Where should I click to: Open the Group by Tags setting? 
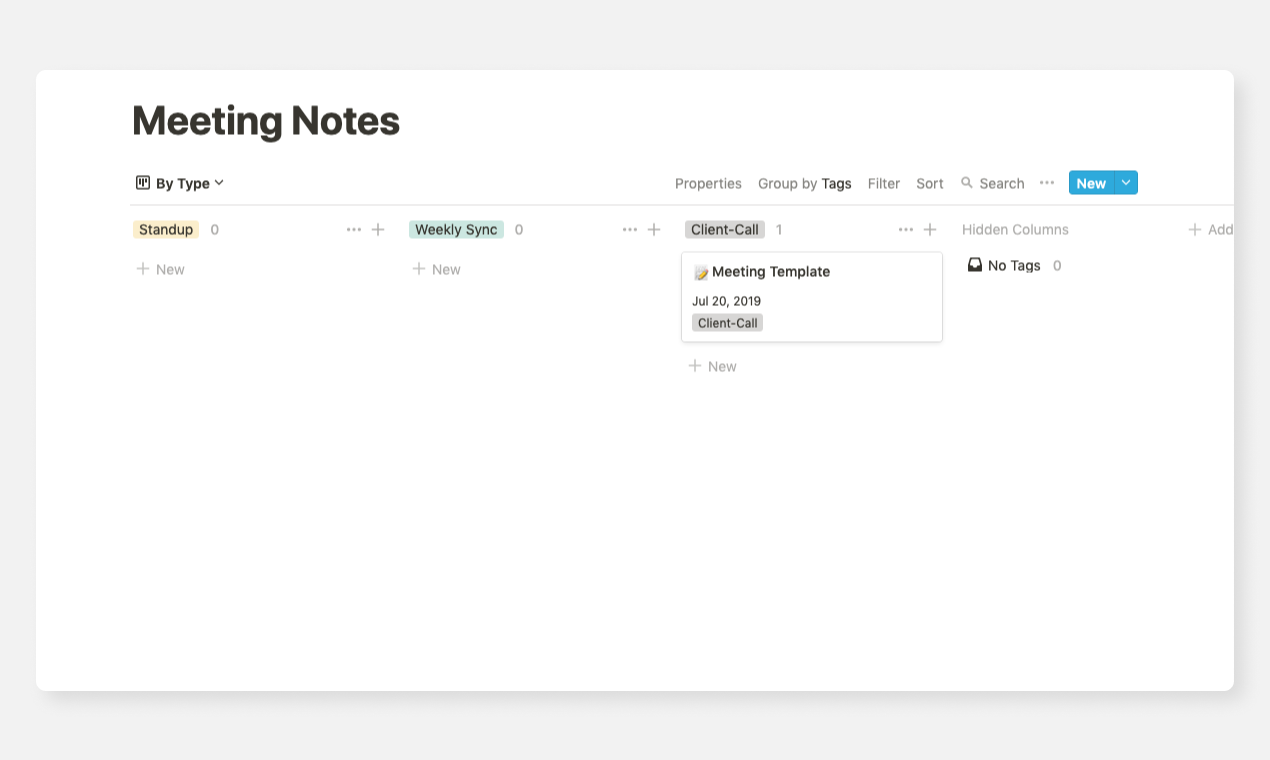point(805,183)
